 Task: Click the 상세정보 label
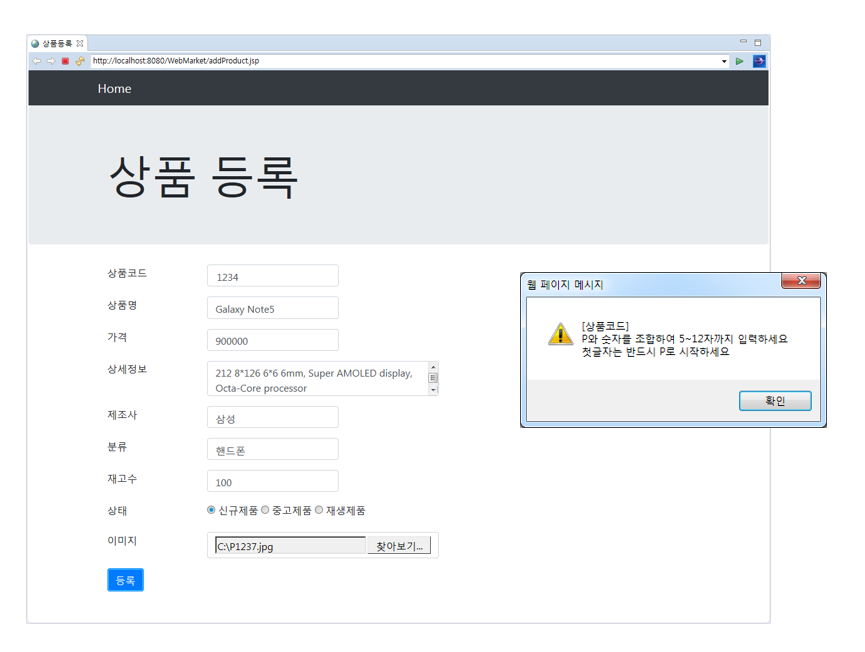coord(127,369)
